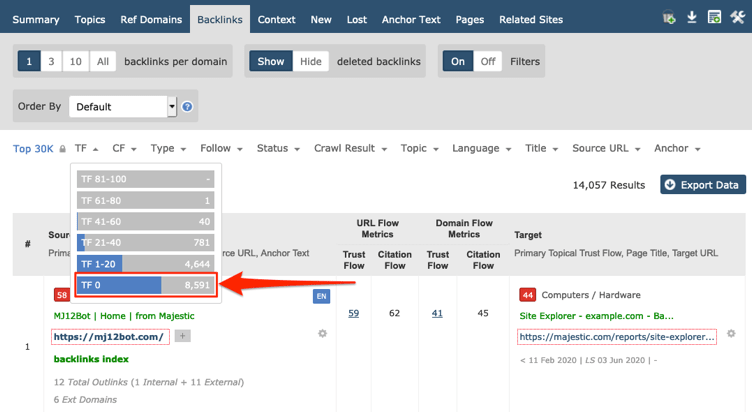Click the Export Data button

[702, 185]
